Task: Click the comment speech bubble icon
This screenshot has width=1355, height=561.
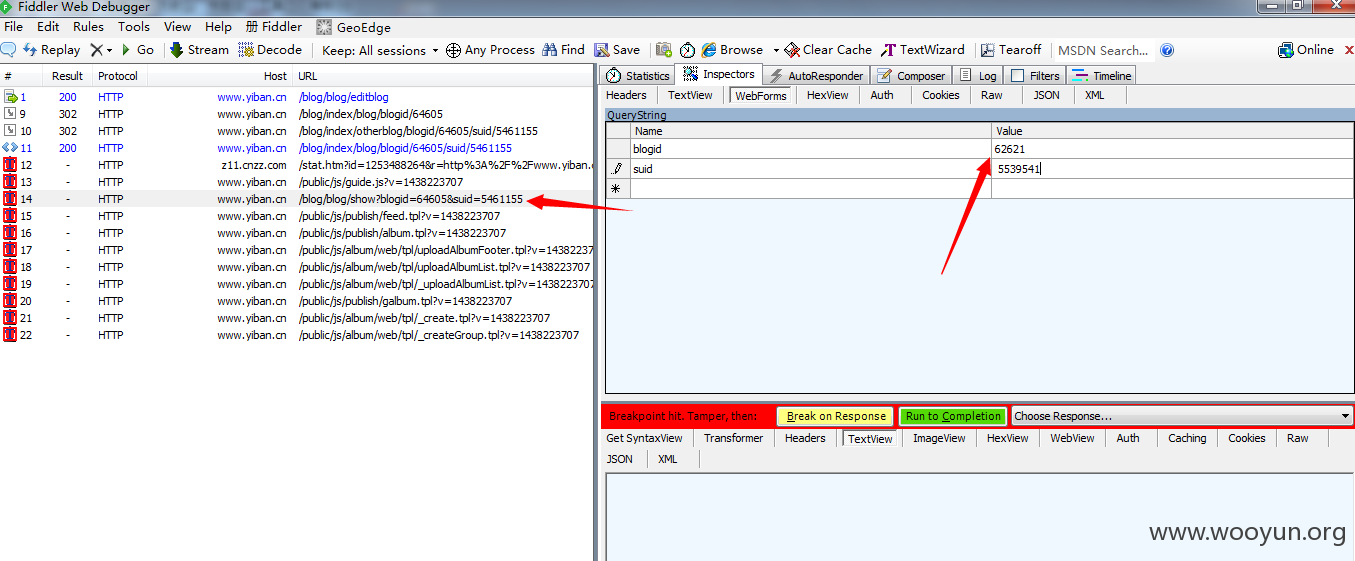Action: (x=8, y=50)
